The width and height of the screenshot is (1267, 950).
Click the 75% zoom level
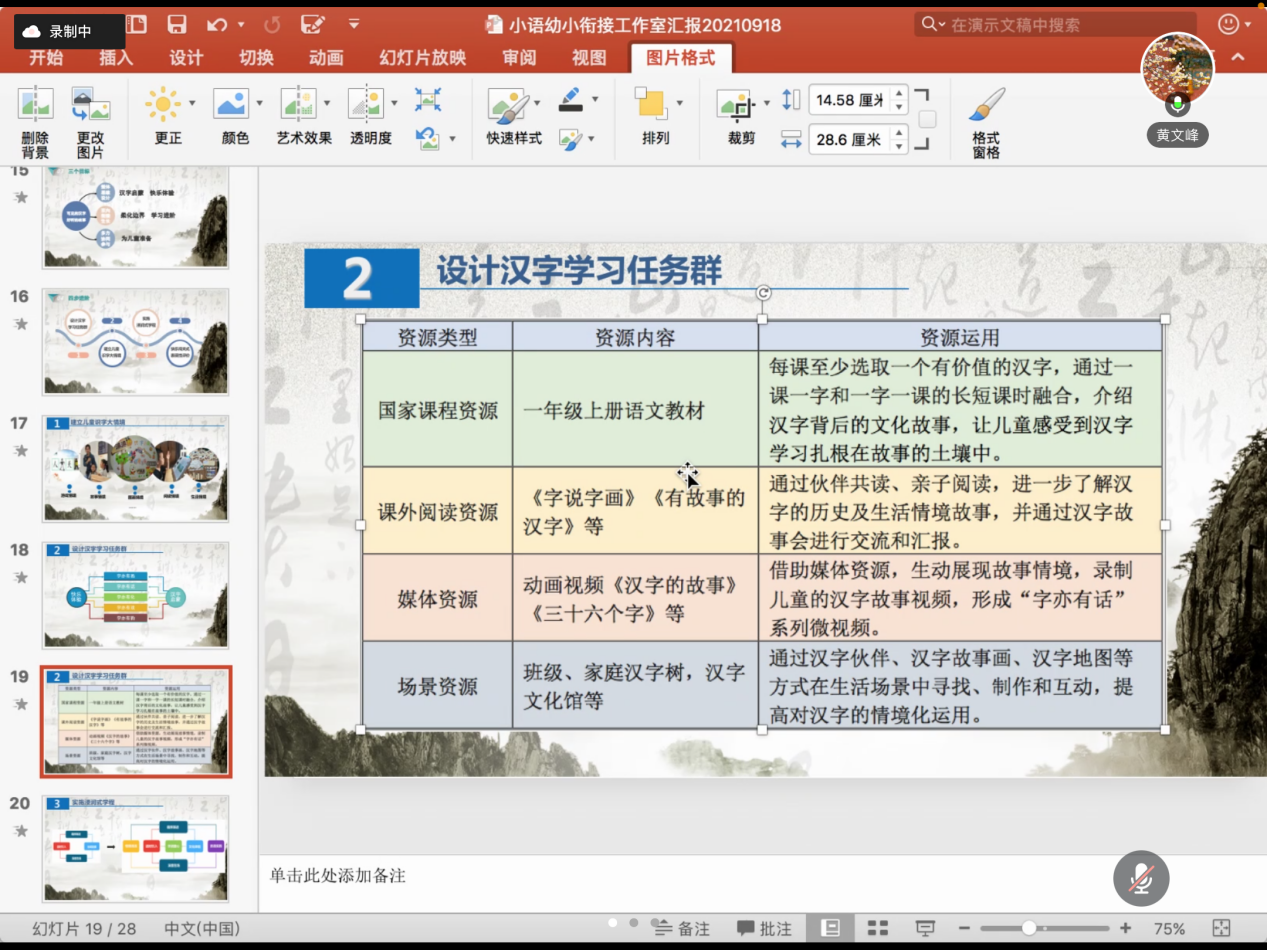point(1170,929)
